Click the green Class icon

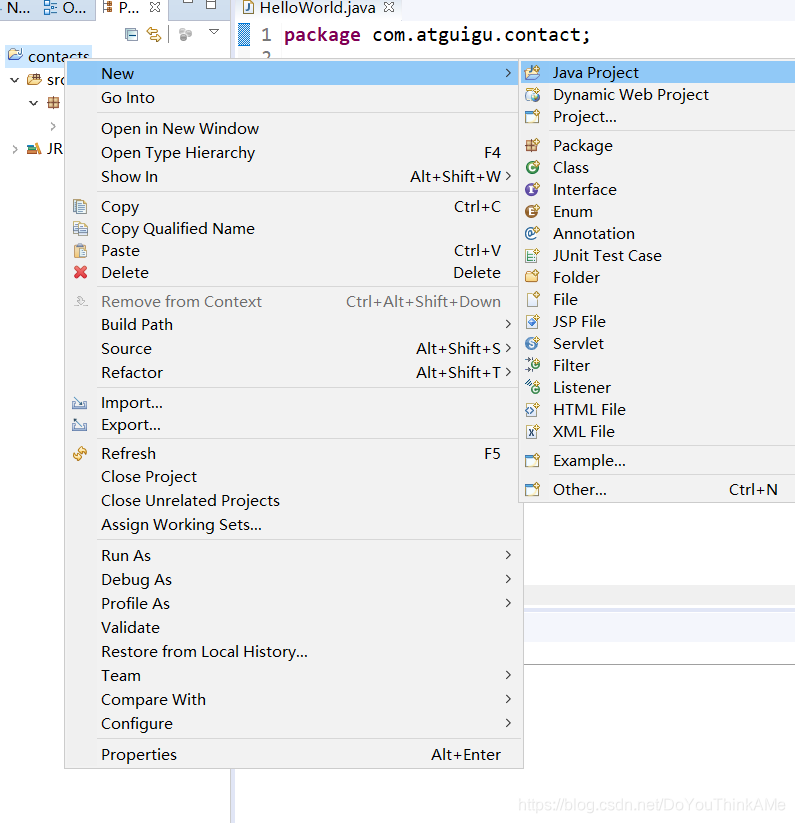532,167
